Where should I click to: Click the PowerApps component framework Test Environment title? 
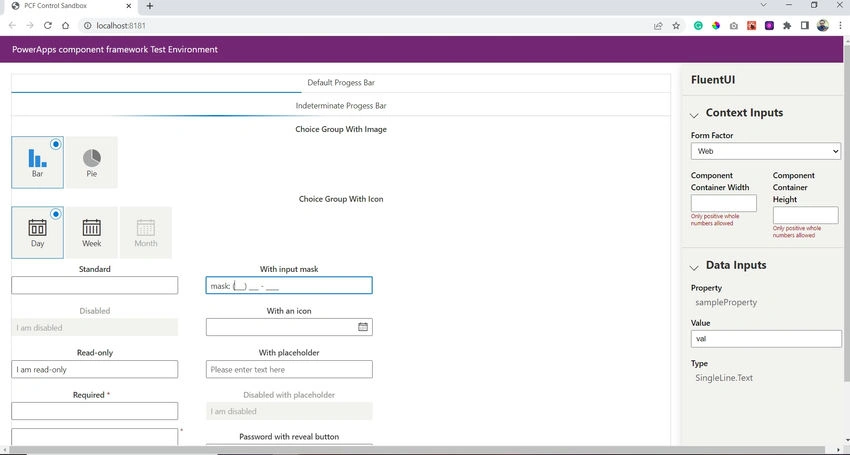(115, 49)
